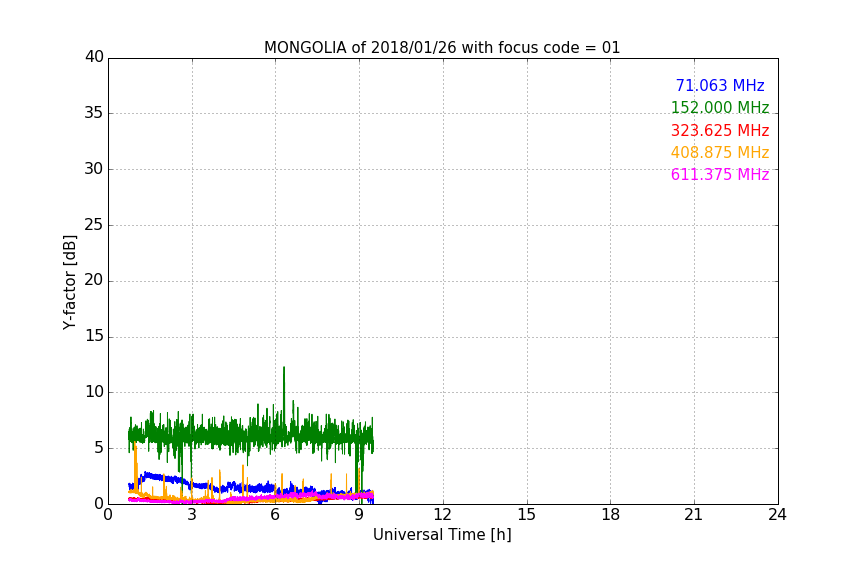864x576 pixels.
Task: Click y-axis tick label 30
Action: coord(94,169)
